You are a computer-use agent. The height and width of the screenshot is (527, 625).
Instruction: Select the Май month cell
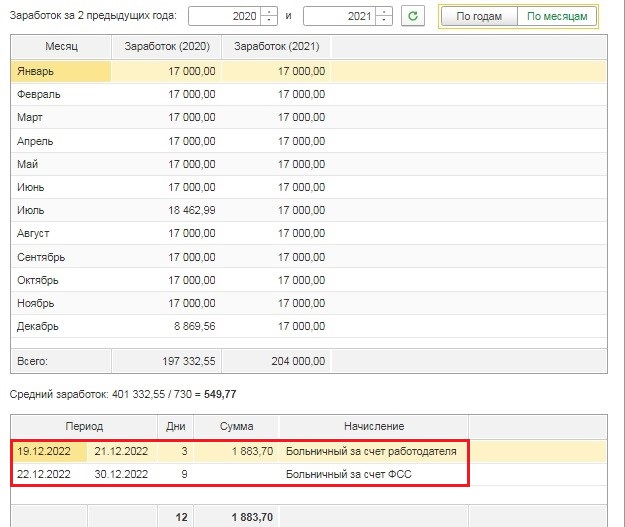(x=61, y=164)
